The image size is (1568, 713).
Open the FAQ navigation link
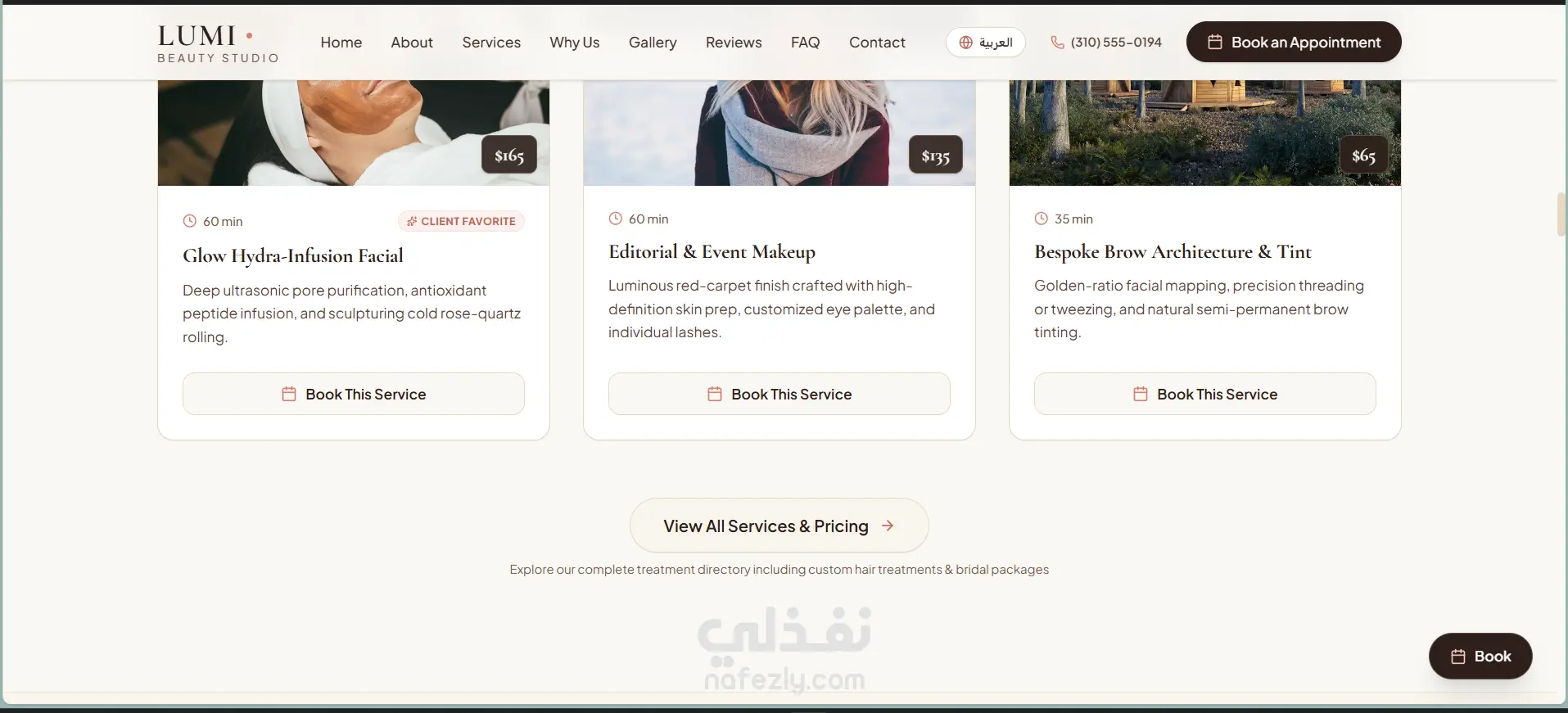(805, 43)
